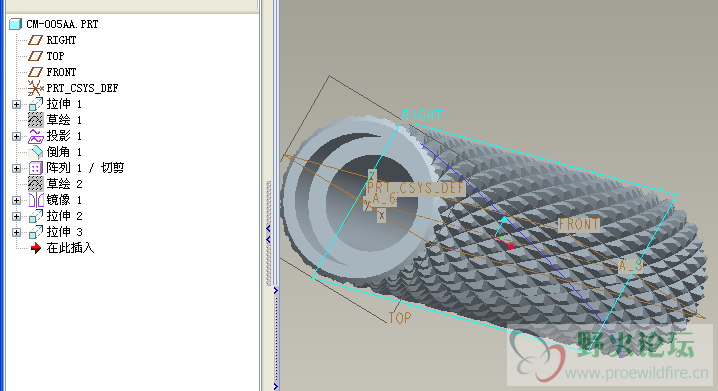
Task: Expand the 投影 1 feature node
Action: (x=16, y=136)
